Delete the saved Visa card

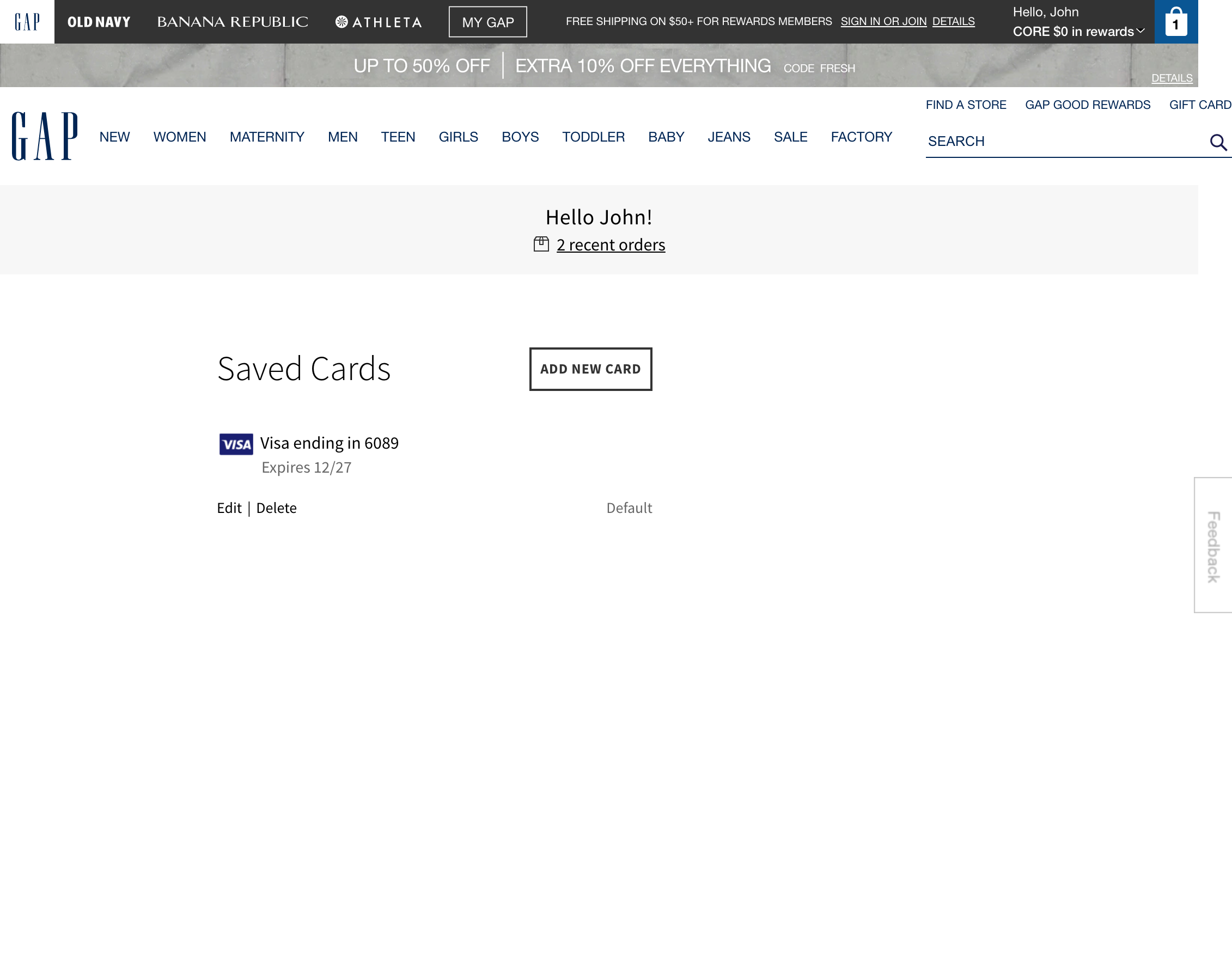(276, 507)
